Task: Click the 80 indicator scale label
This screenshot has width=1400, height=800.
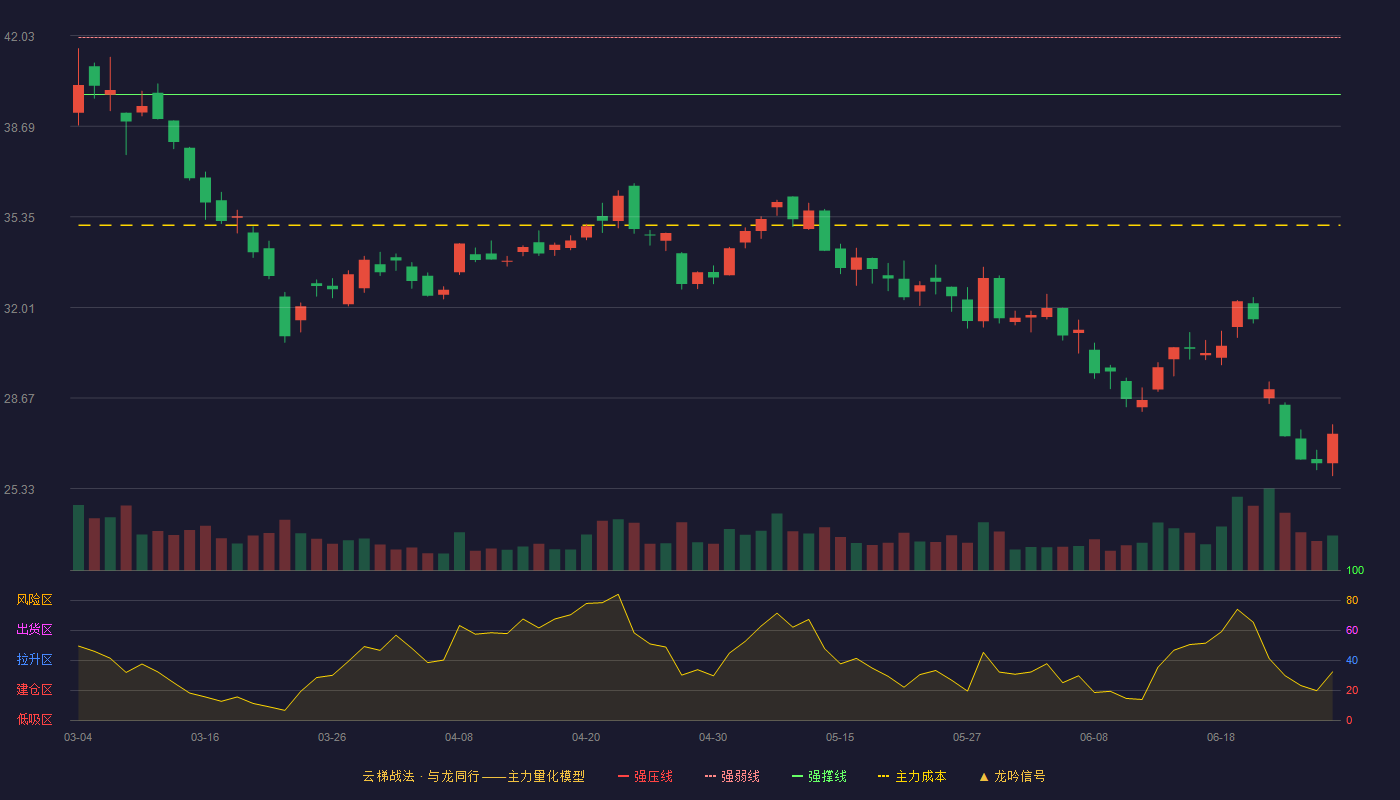Action: [x=1352, y=601]
